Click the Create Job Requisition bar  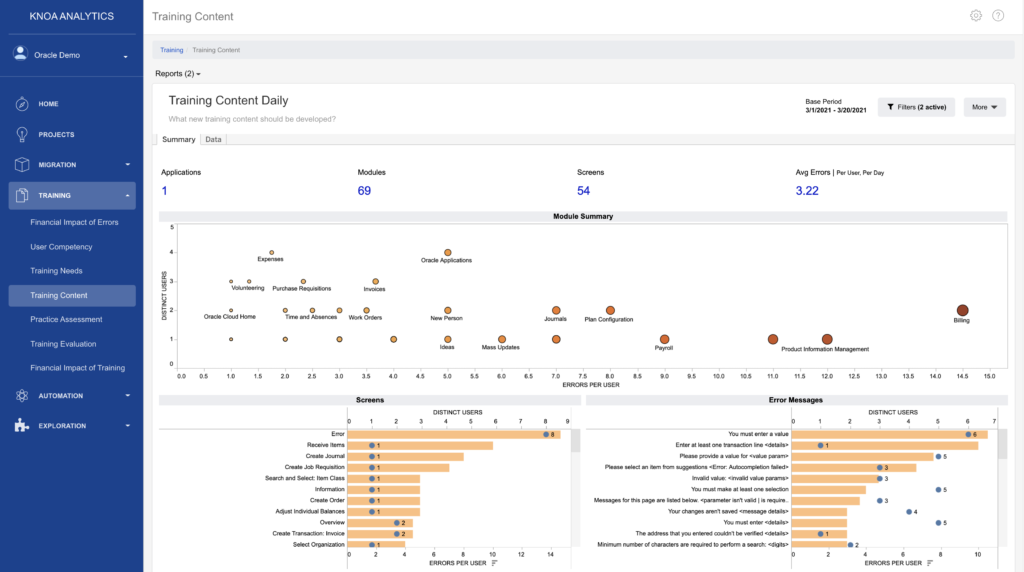tap(398, 468)
